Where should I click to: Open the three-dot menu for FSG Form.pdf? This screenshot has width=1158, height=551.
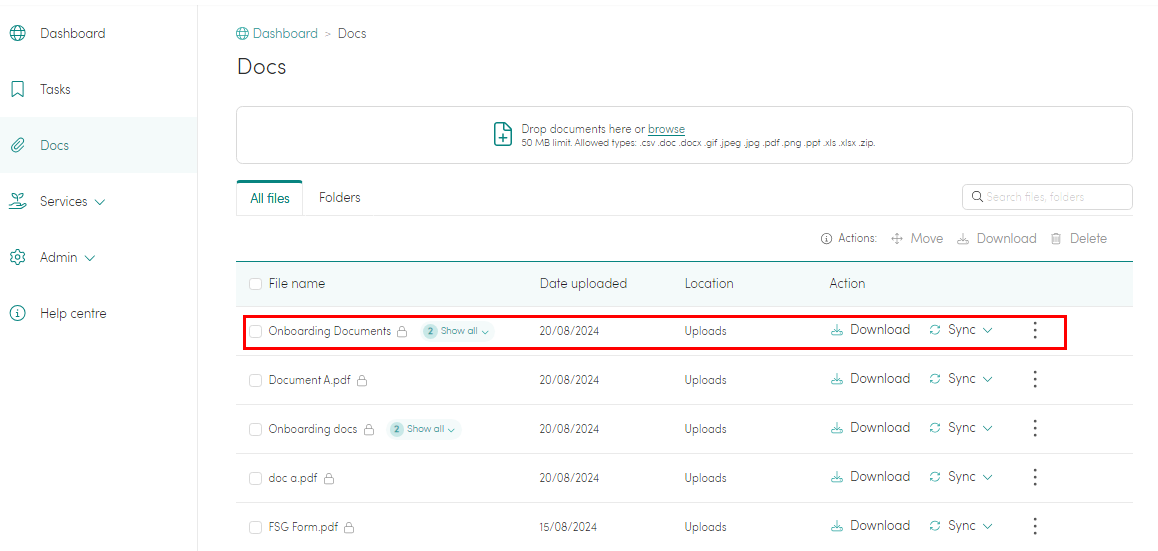point(1034,526)
